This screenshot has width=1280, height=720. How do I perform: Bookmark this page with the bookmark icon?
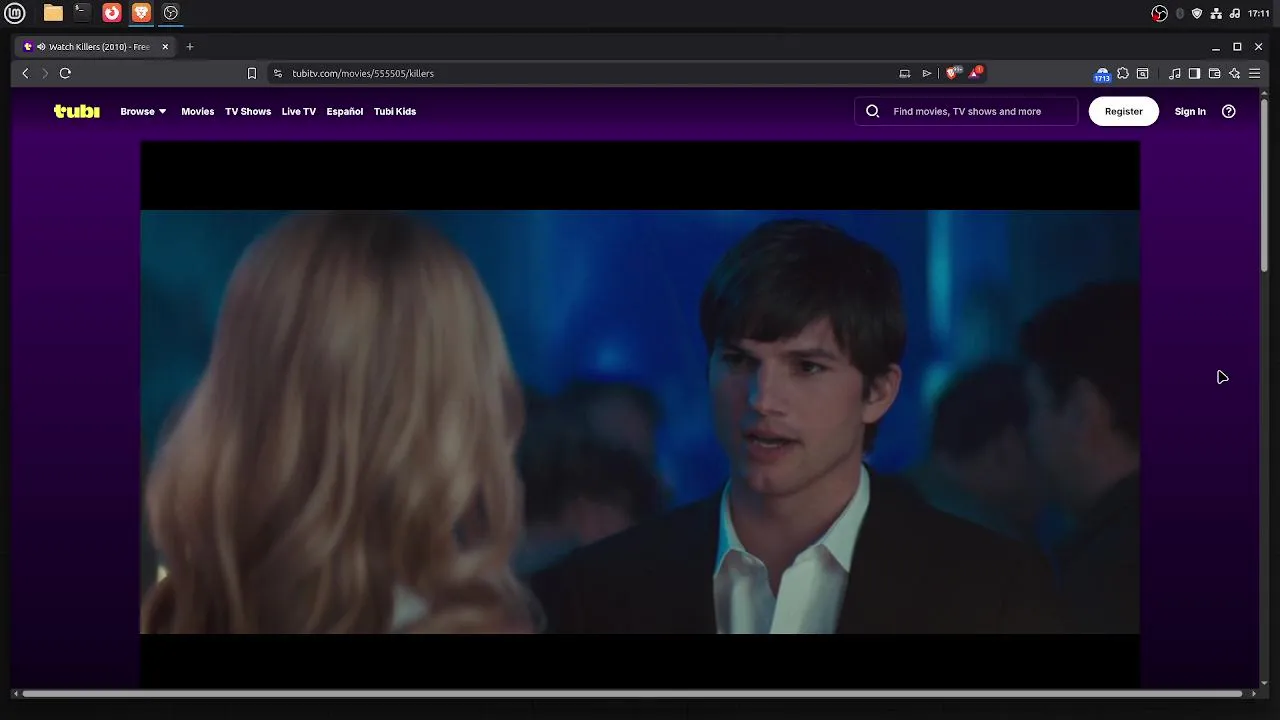click(x=252, y=73)
